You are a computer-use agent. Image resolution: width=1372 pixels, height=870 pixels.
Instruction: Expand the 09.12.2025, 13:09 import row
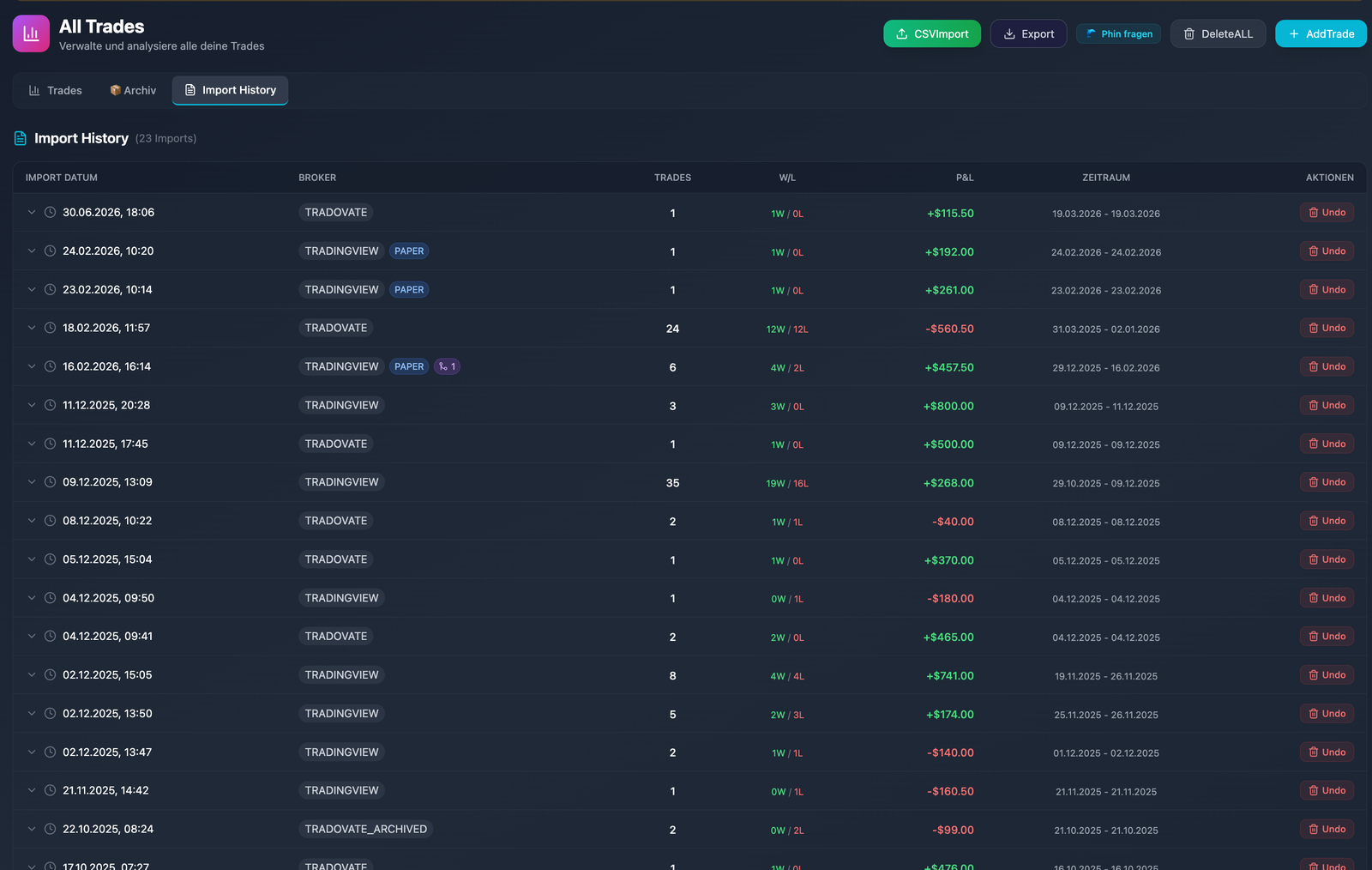[32, 482]
